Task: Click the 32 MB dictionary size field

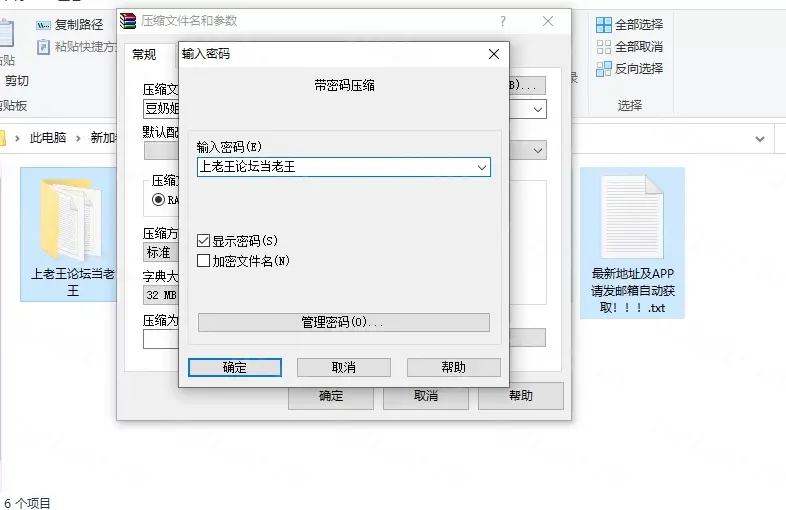Action: (161, 295)
